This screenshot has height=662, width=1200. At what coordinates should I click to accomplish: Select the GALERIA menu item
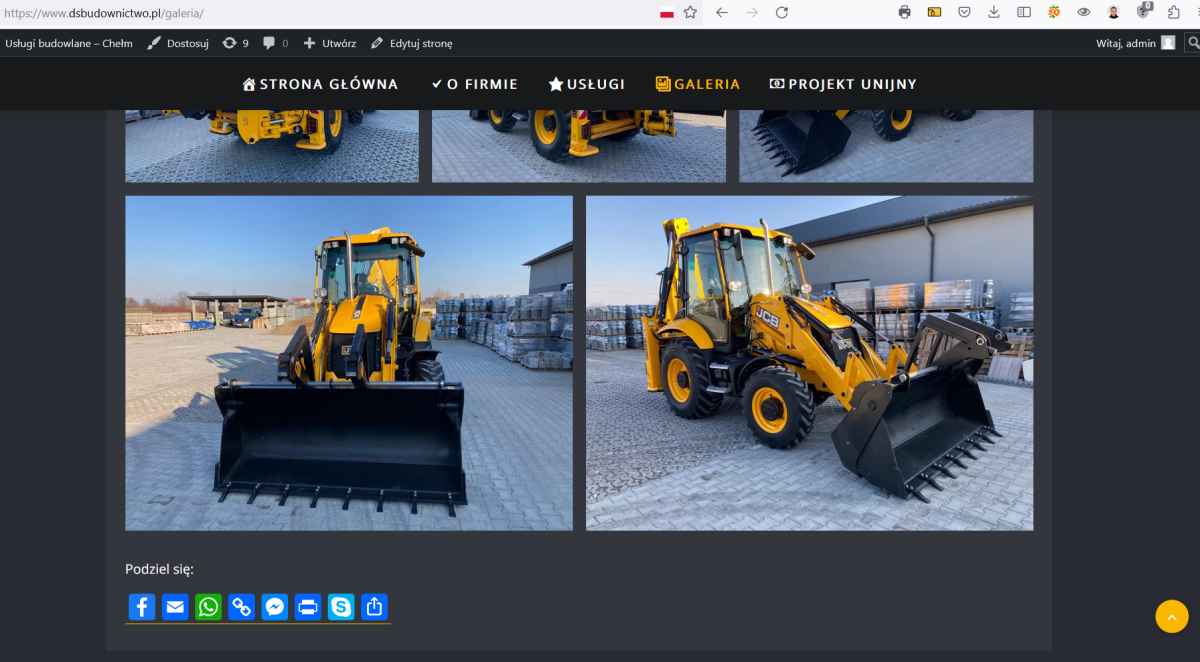coord(698,84)
